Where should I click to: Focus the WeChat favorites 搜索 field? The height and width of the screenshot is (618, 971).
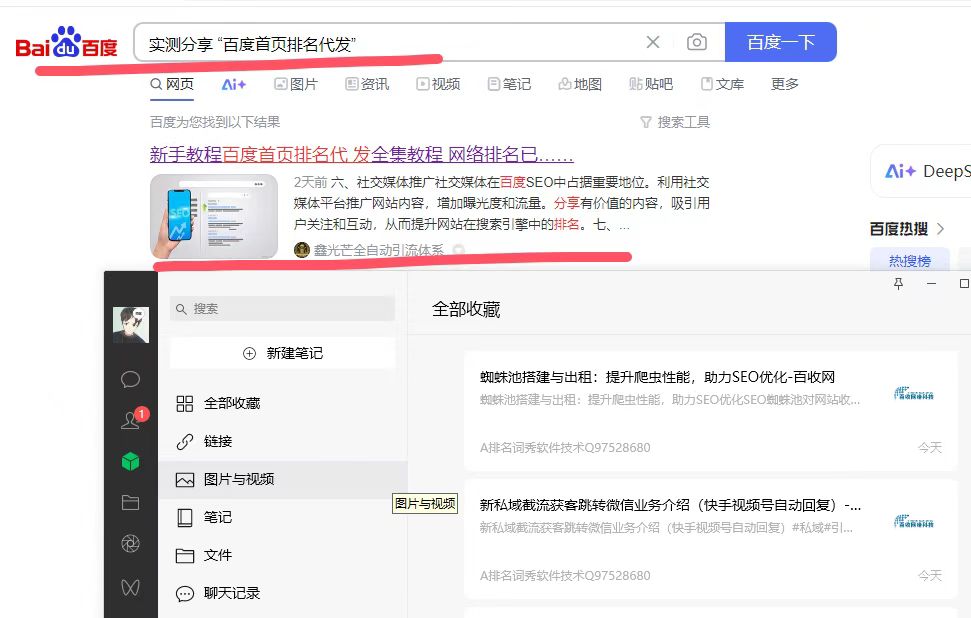pos(282,308)
